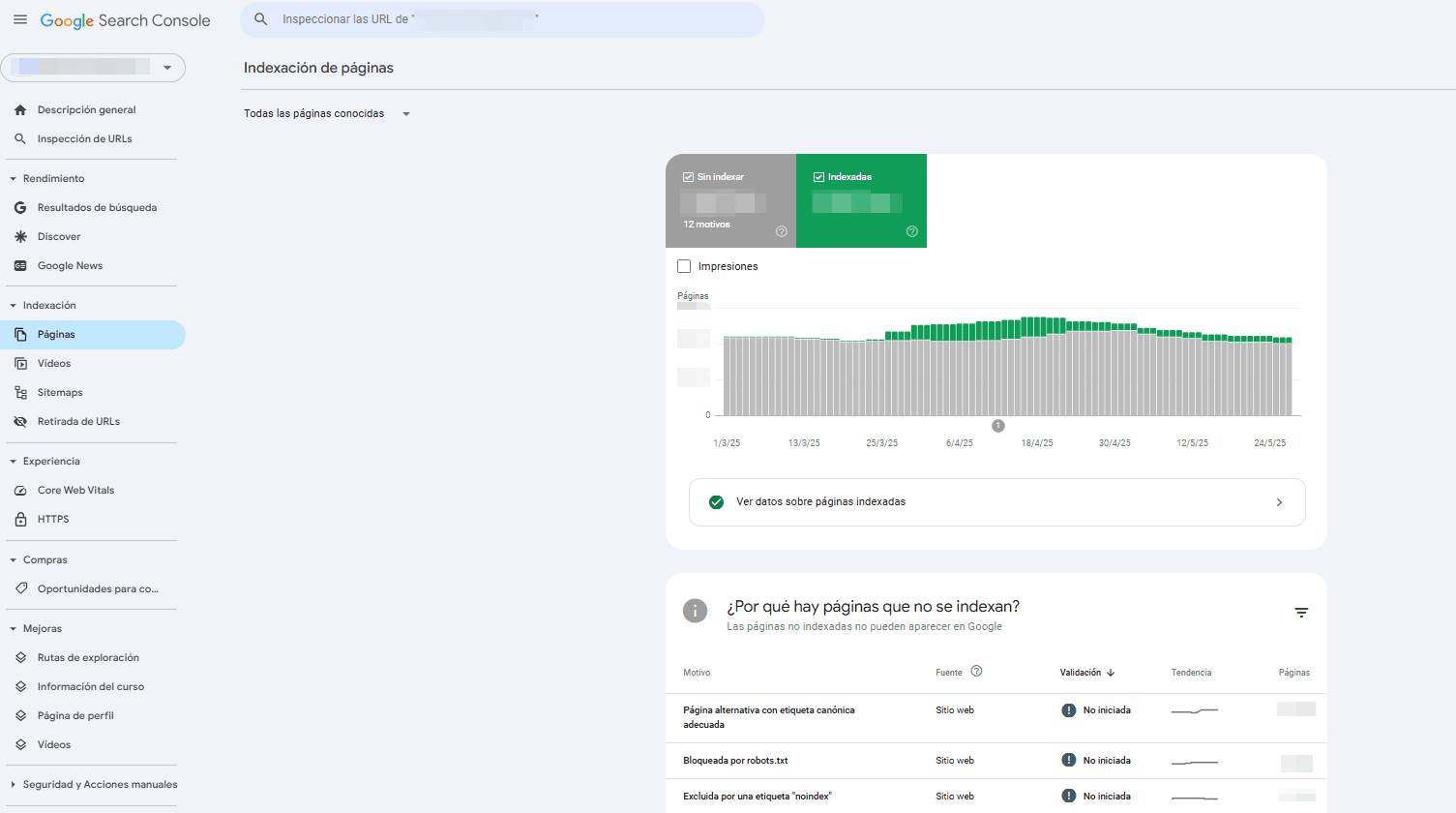Click the HTTPS padlock icon
1456x813 pixels.
point(20,520)
